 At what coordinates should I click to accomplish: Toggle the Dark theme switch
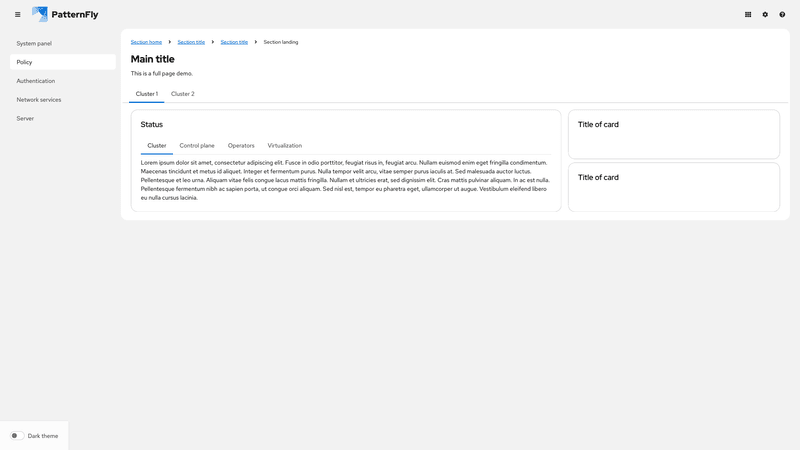(x=17, y=436)
